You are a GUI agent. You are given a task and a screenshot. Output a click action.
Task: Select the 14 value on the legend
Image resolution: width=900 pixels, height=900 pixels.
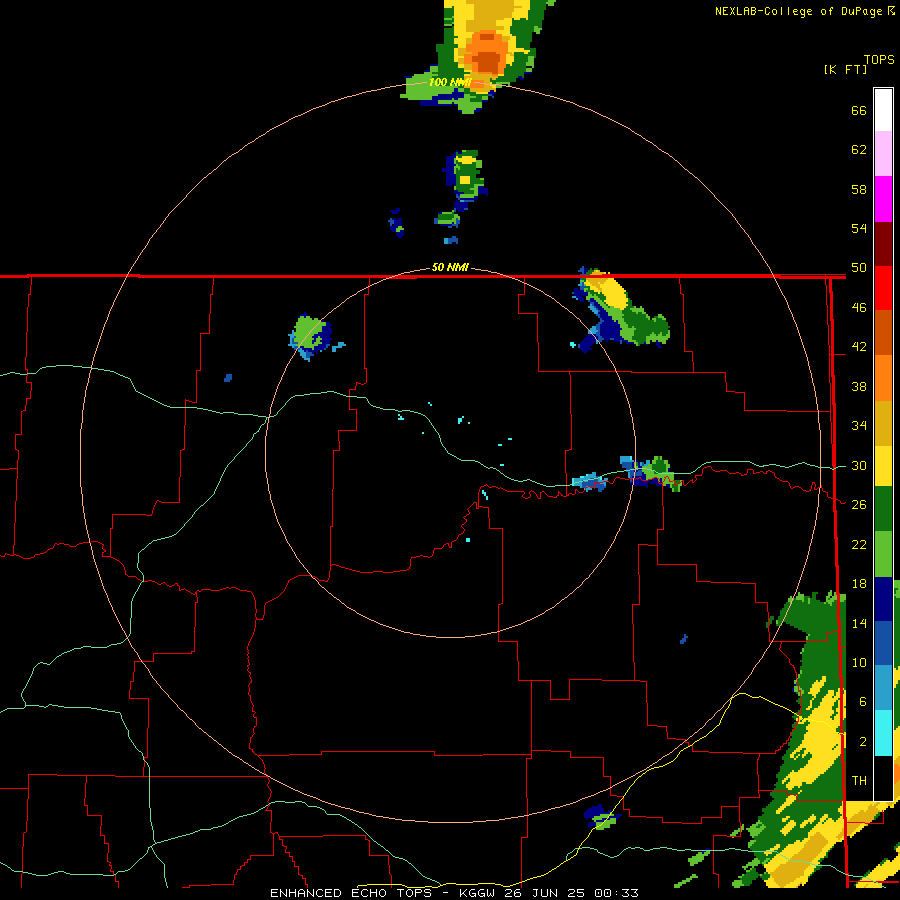pos(859,623)
